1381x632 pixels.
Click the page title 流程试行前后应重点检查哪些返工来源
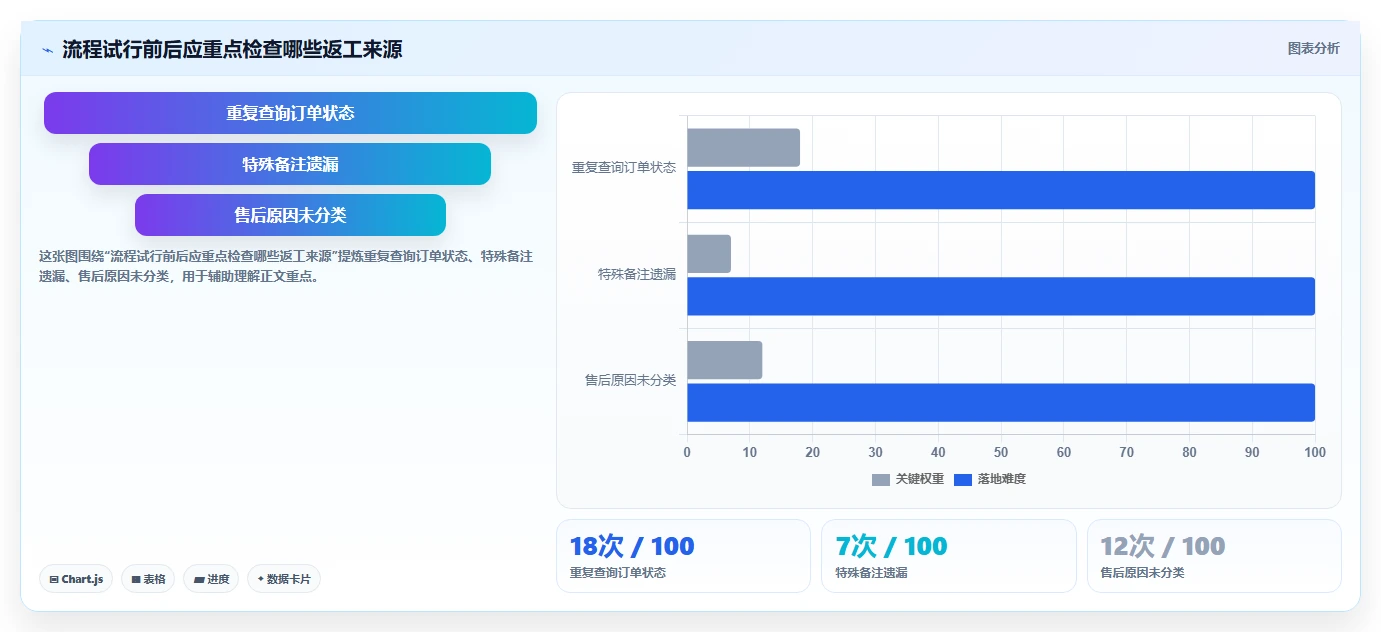click(x=232, y=49)
